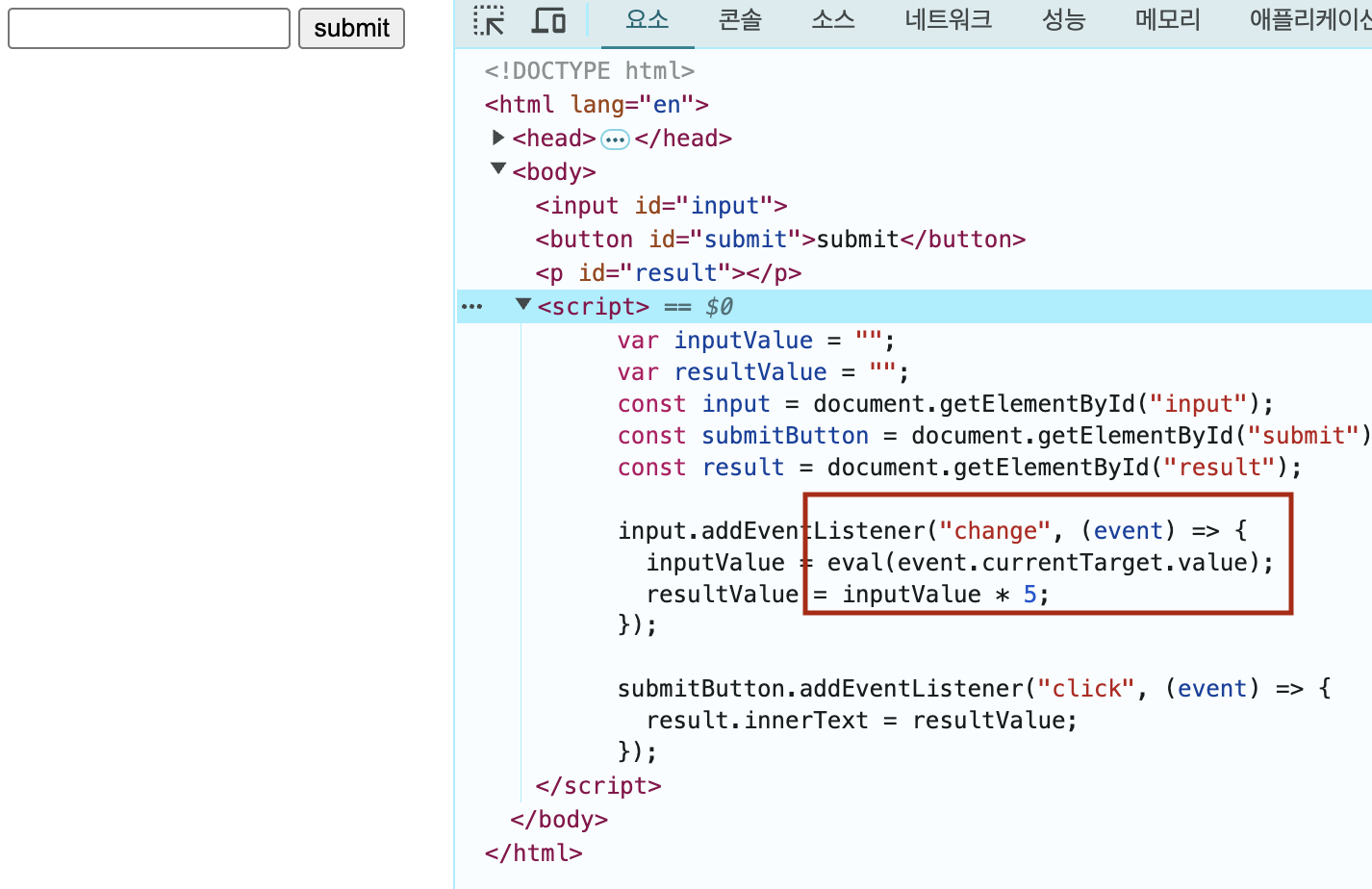This screenshot has width=1372, height=889.
Task: Expand the head element node
Action: pyautogui.click(x=498, y=138)
